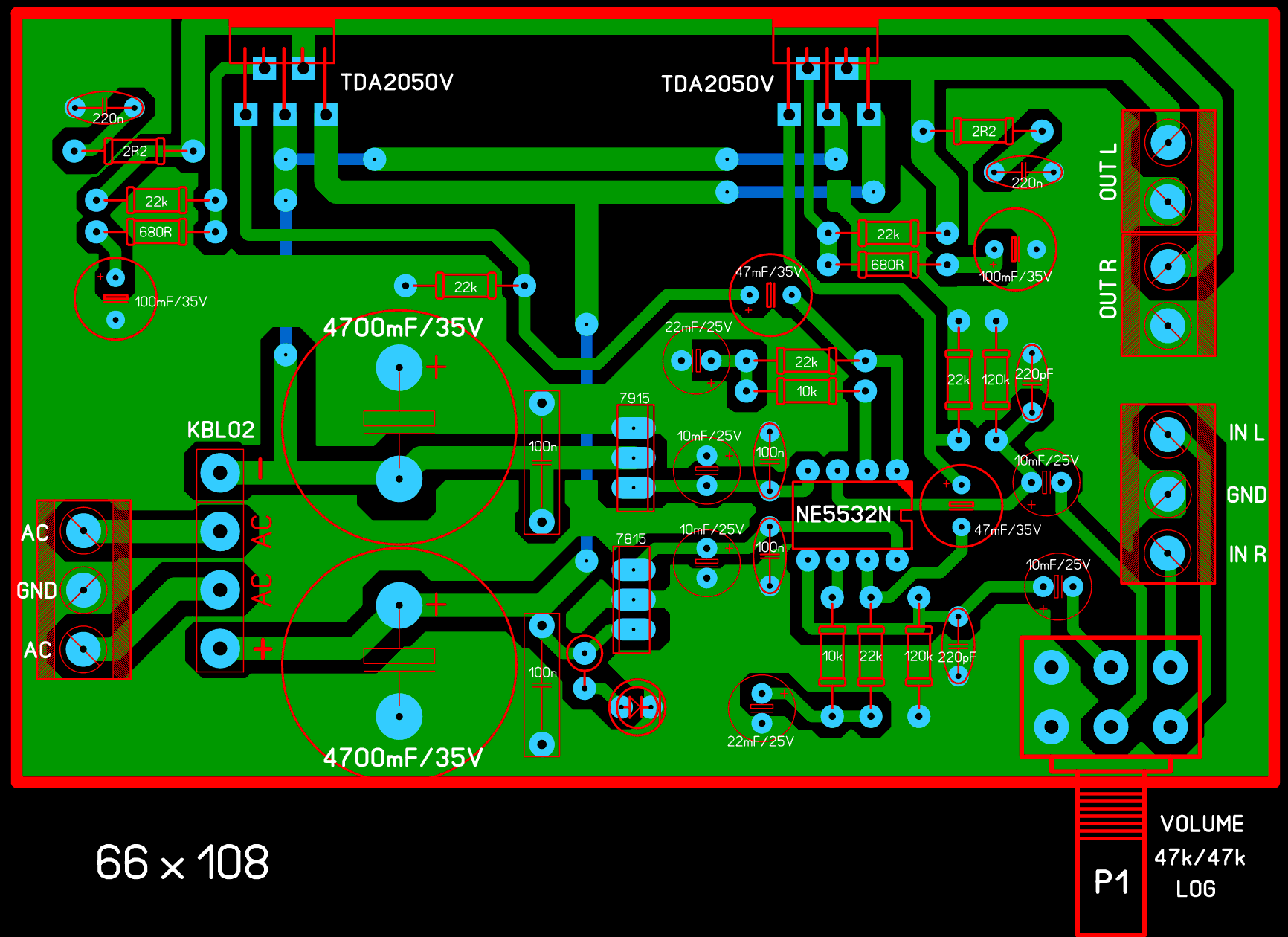The image size is (1288, 937).
Task: Click the minus pad of the KBL02
Action: (220, 473)
